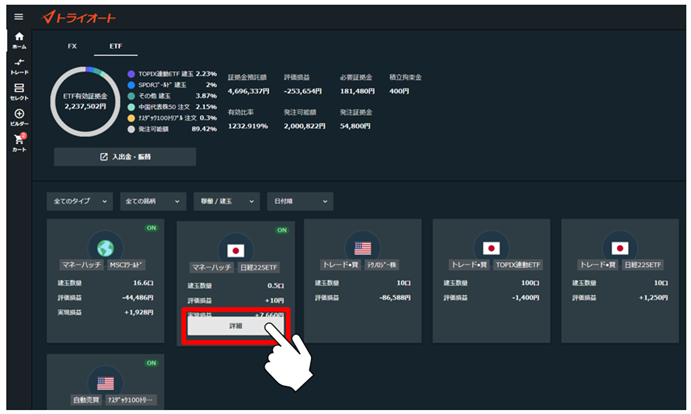Screen dimensions: 691x414
Task: Click 3.87% in the chart legend
Action: pyautogui.click(x=206, y=96)
